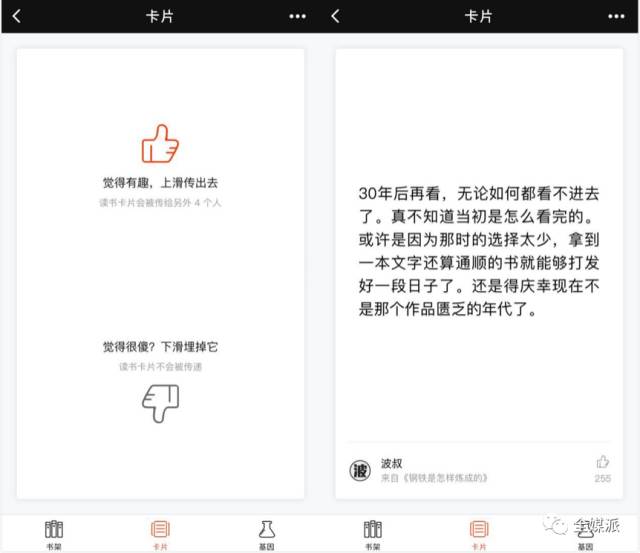Select 卡片 tab on left screen

[160, 533]
